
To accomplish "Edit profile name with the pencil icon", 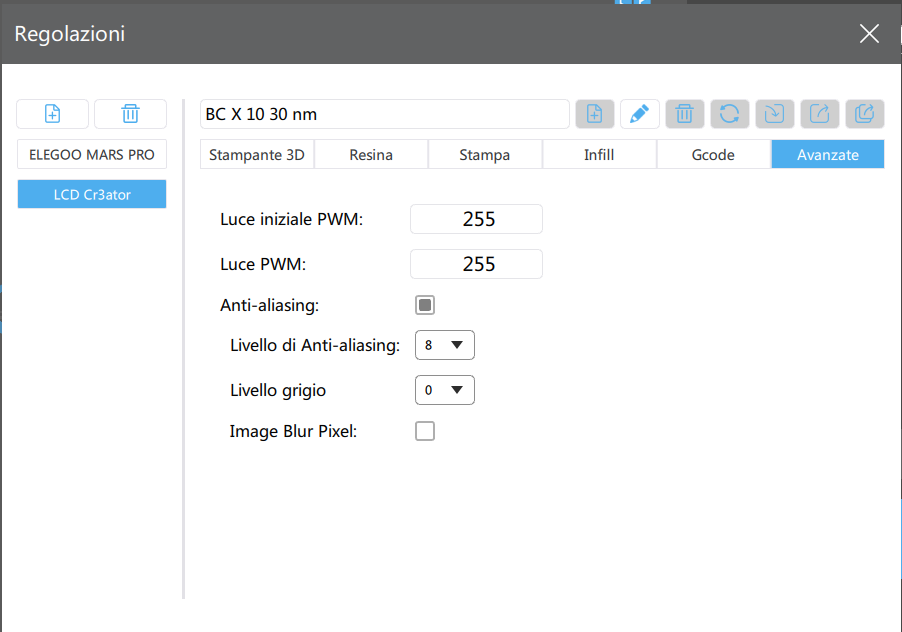I will tap(640, 114).
